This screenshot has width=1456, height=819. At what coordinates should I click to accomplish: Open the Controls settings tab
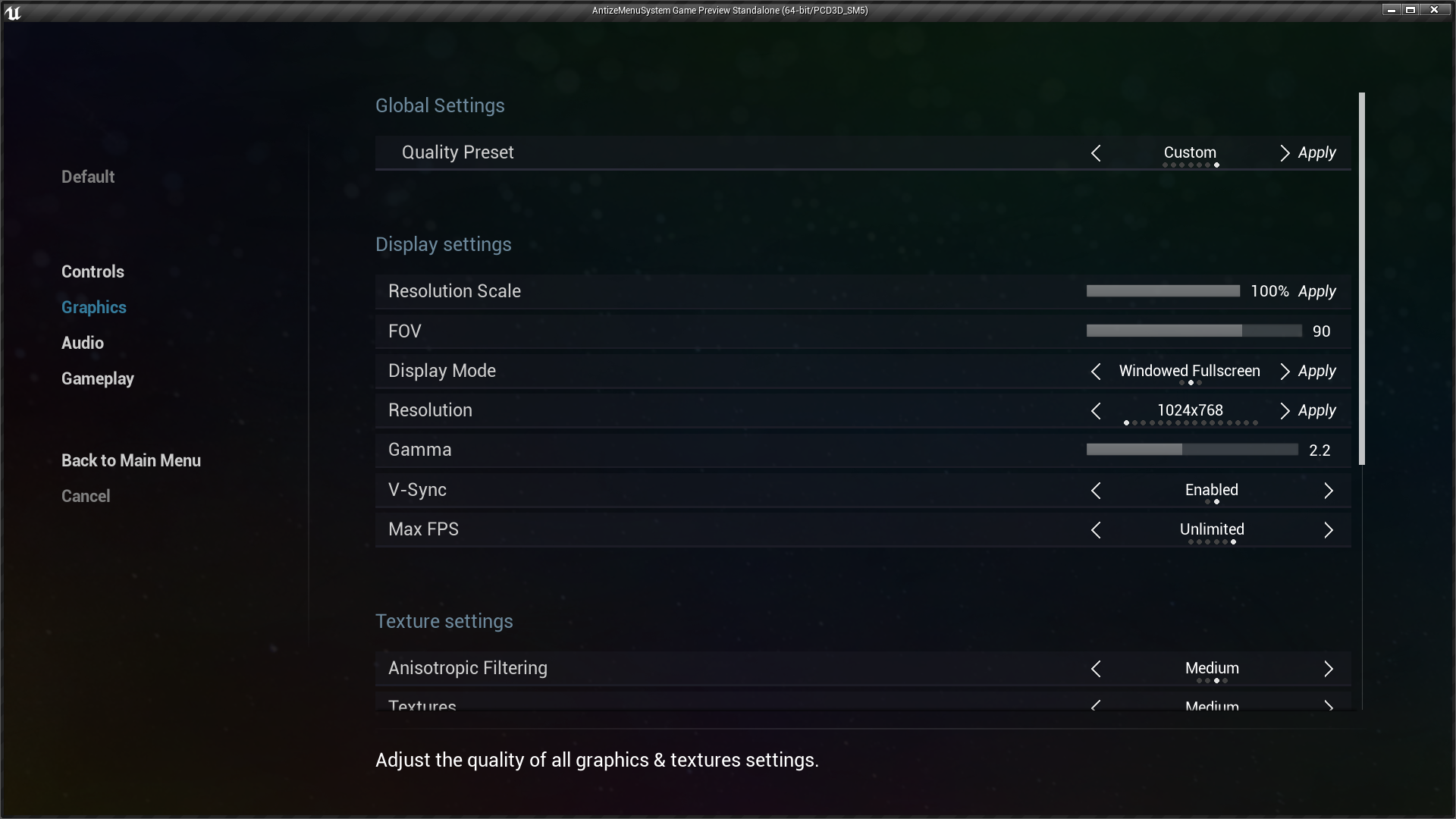(93, 271)
